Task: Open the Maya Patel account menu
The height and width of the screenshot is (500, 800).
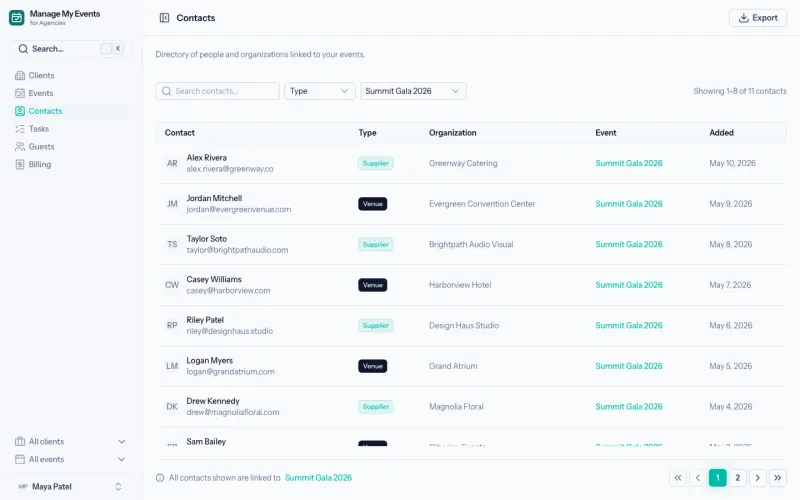Action: tap(70, 487)
